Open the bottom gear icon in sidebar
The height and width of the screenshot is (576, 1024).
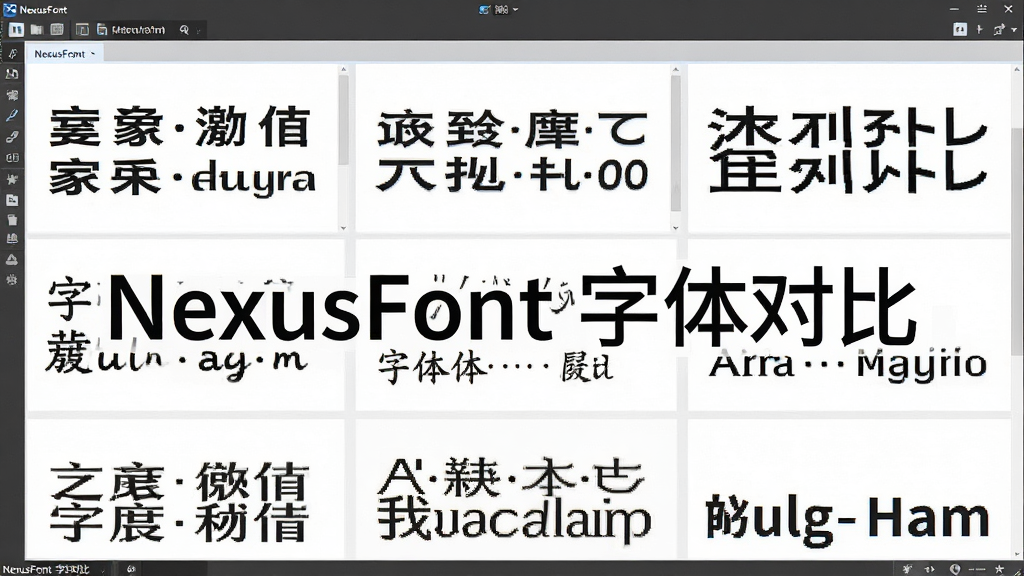[12, 280]
